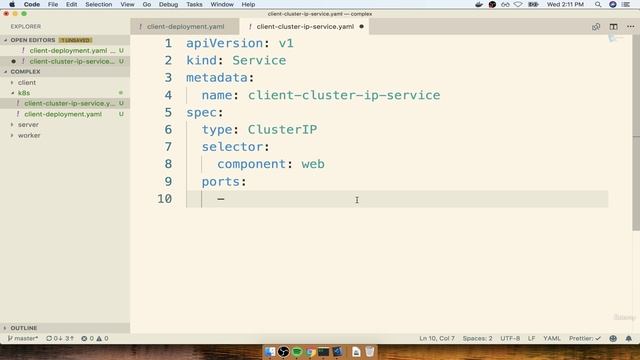Open the Tasks menu
The height and width of the screenshot is (360, 640).
194,4
